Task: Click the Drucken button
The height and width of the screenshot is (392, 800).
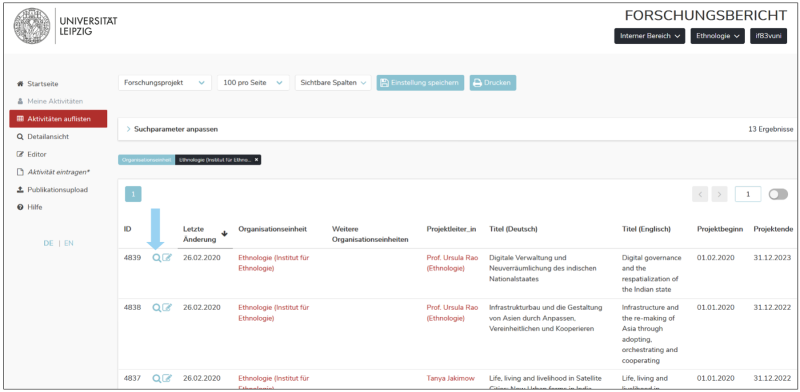Action: click(493, 83)
